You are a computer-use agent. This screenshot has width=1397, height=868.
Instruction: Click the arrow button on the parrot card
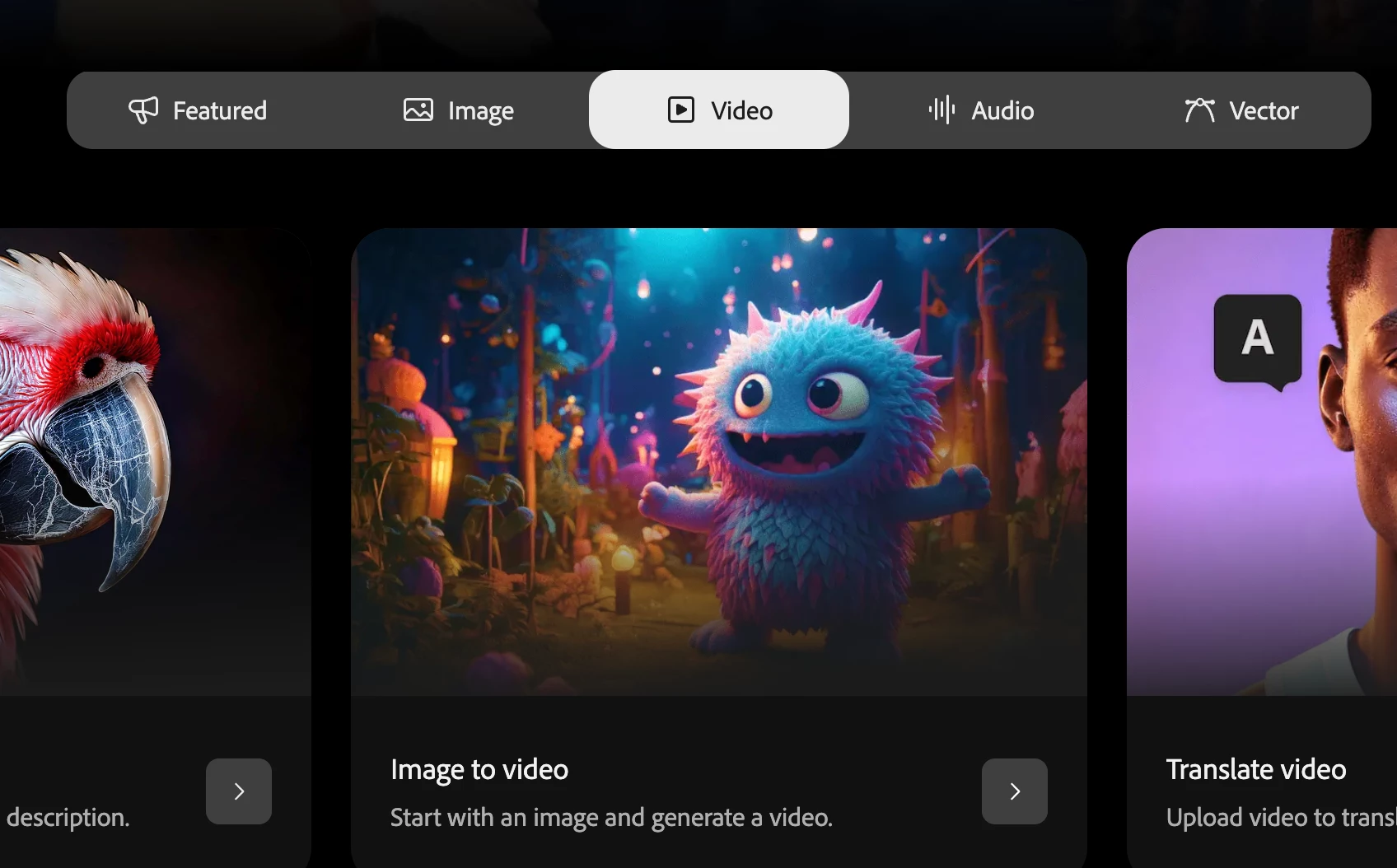(239, 791)
